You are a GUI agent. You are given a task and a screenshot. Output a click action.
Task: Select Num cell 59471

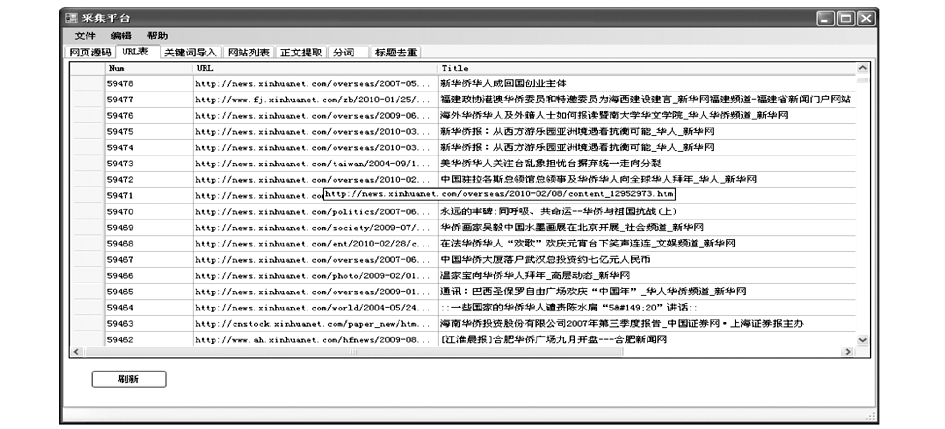(x=149, y=196)
